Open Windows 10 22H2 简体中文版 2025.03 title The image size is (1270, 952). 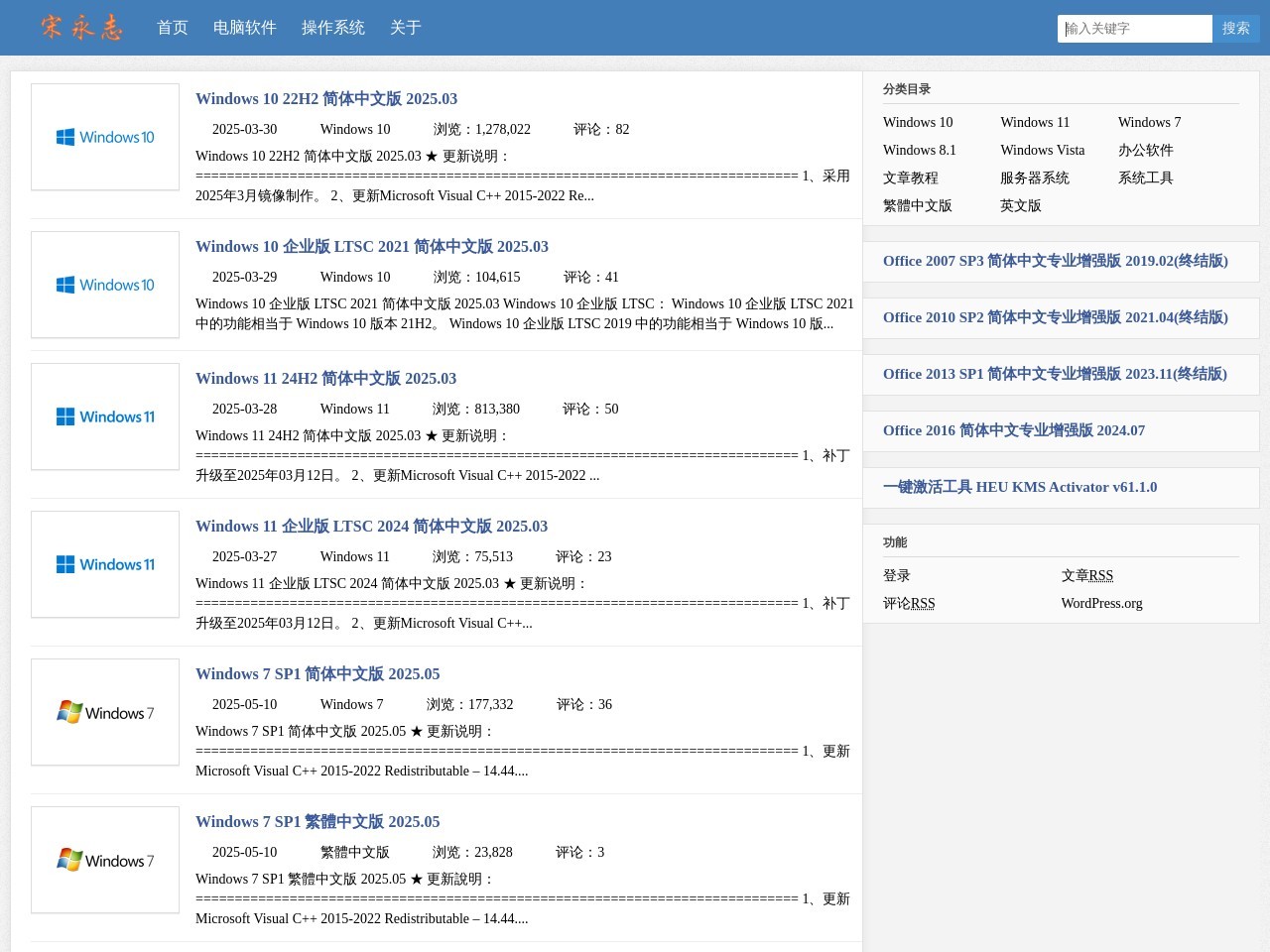pos(326,99)
